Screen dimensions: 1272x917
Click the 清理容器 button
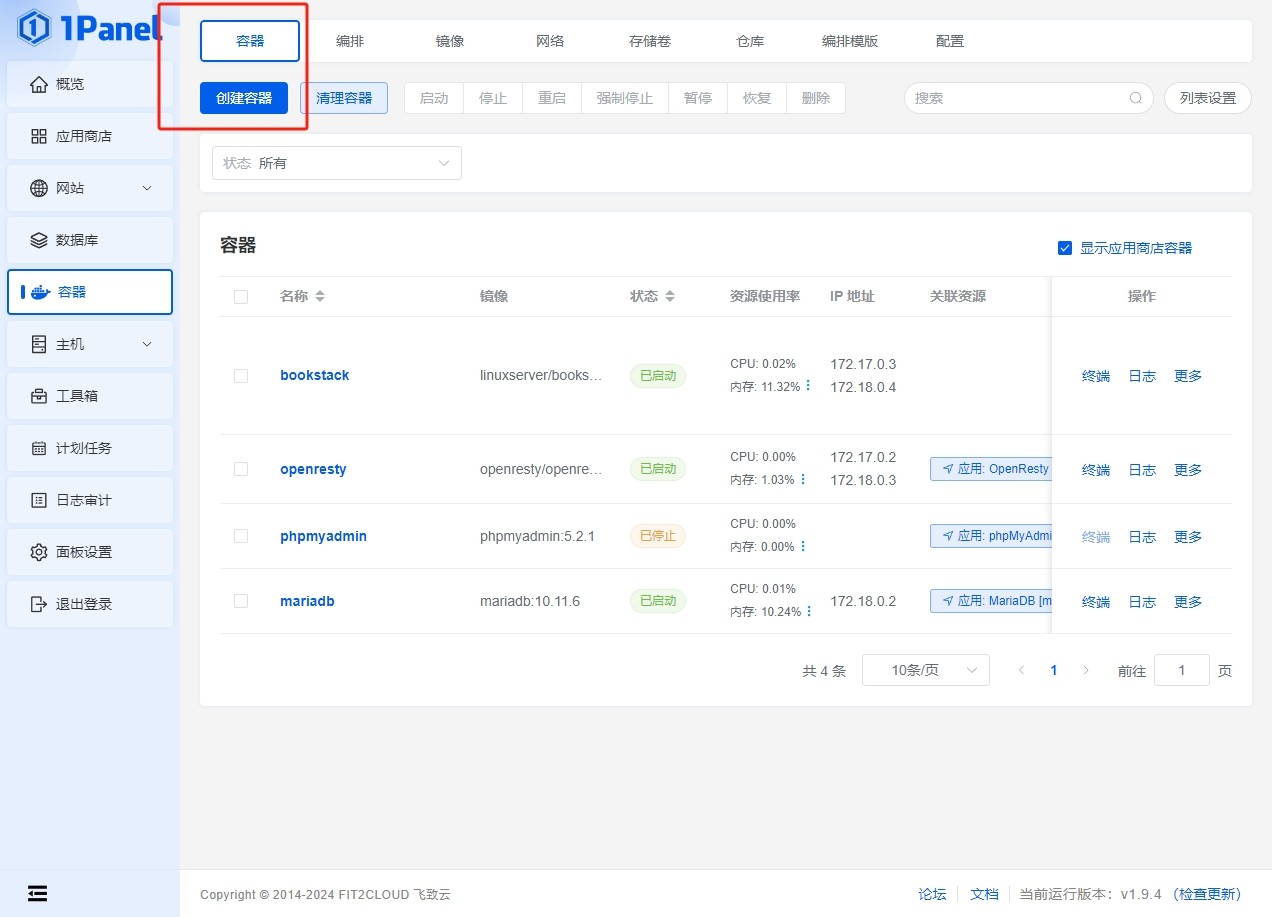[x=344, y=98]
